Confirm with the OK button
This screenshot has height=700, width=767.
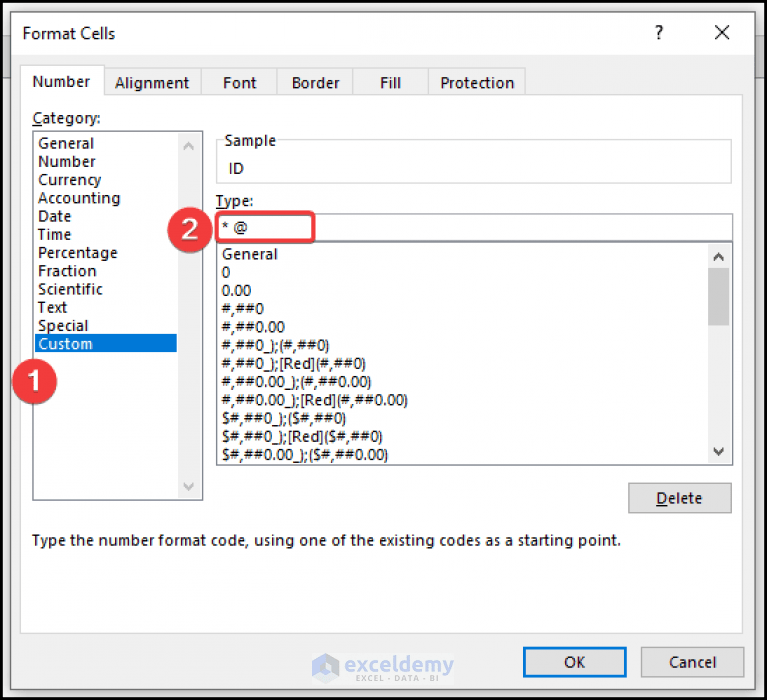point(574,662)
